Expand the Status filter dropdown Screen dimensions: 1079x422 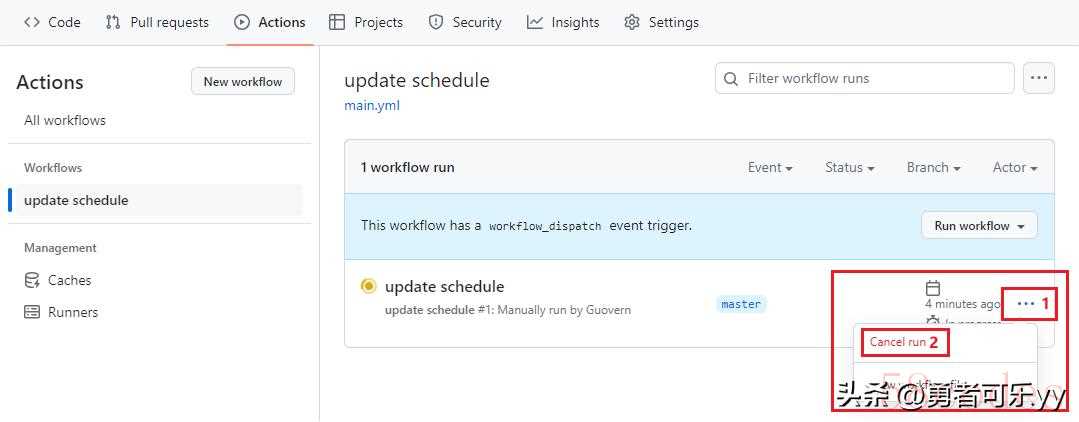pyautogui.click(x=850, y=167)
